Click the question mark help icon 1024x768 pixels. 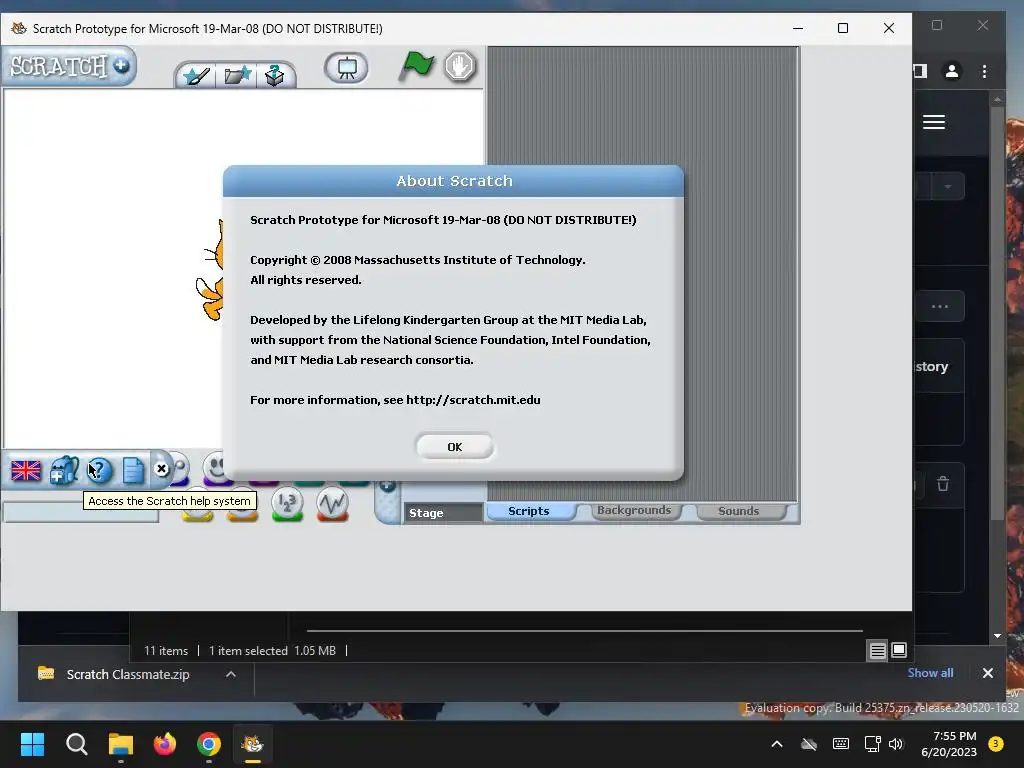(99, 470)
